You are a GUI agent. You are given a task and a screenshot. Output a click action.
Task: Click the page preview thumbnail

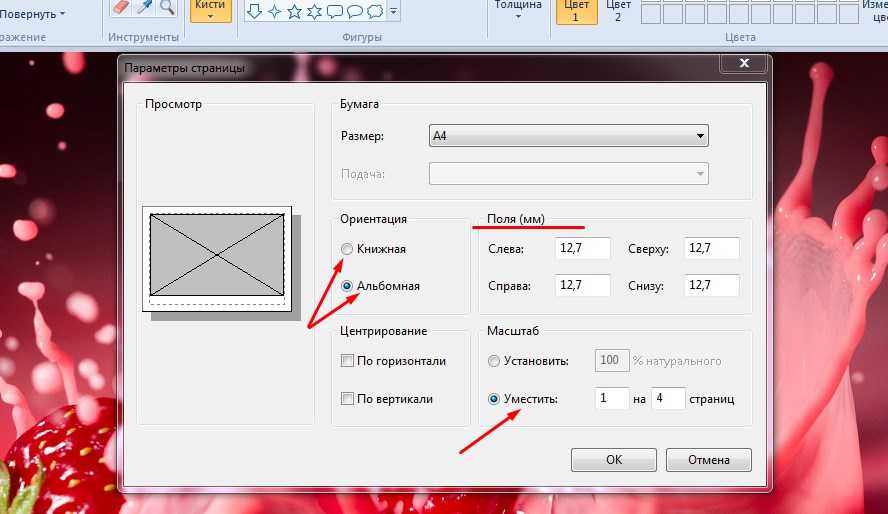217,259
